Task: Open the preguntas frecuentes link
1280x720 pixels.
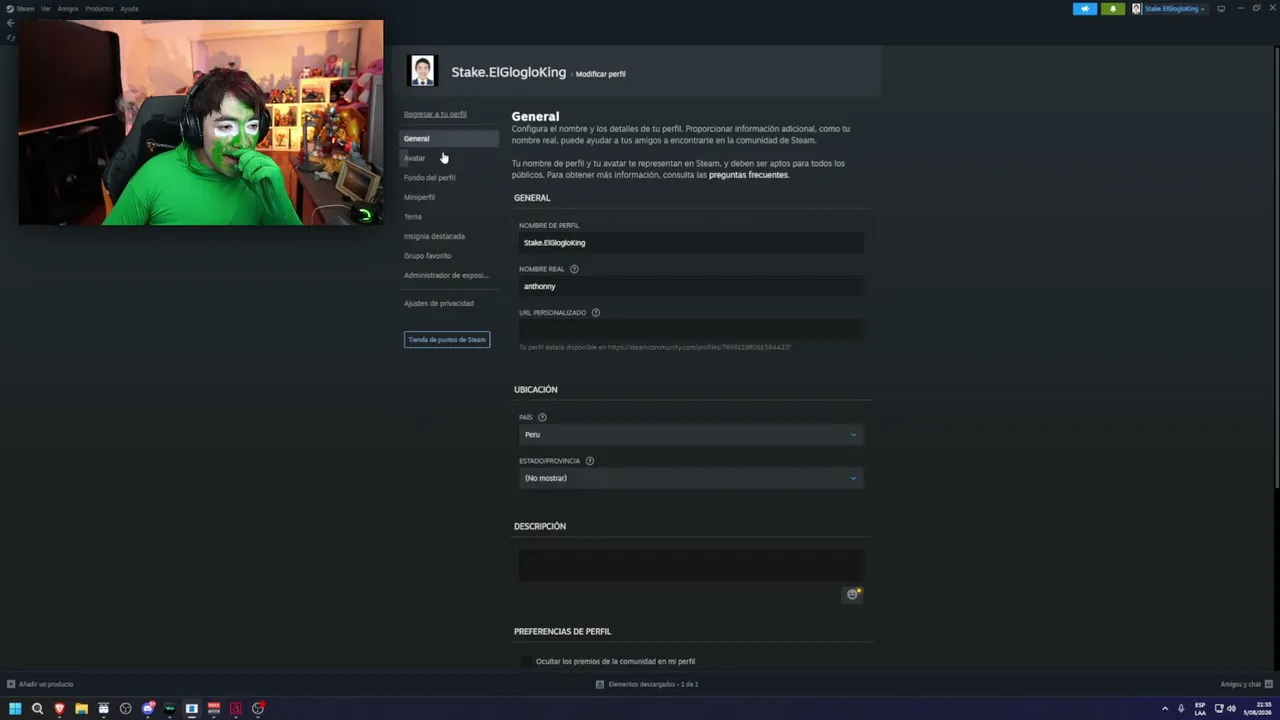Action: point(749,175)
